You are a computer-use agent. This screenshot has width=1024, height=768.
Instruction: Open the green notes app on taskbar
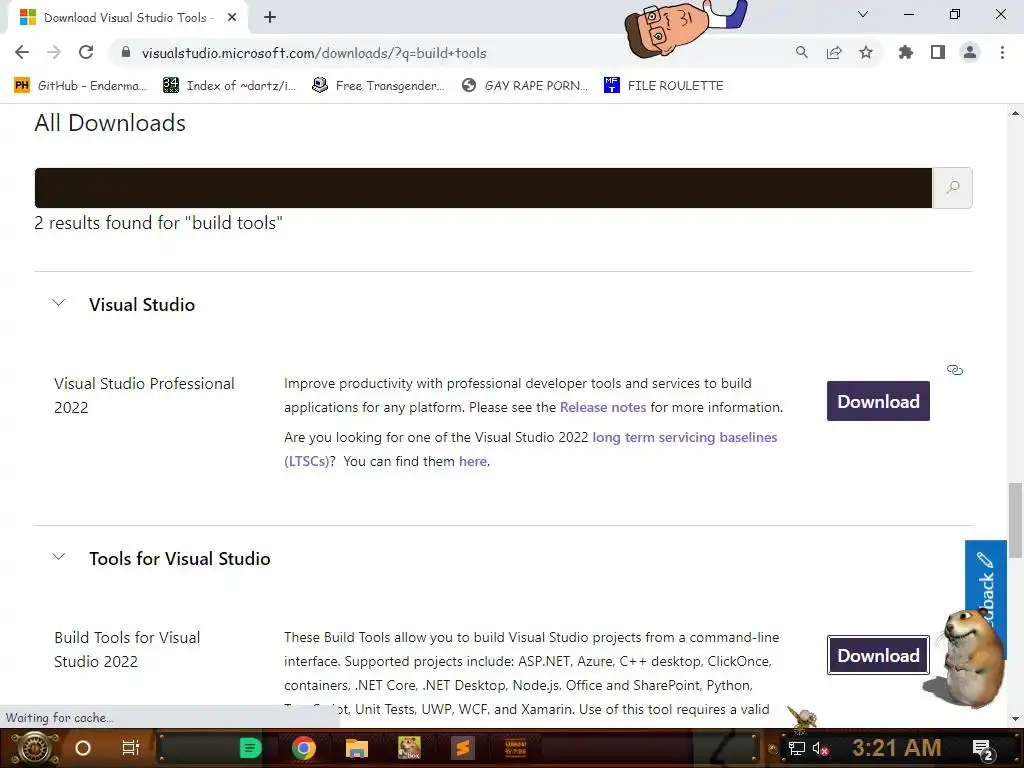tap(250, 748)
